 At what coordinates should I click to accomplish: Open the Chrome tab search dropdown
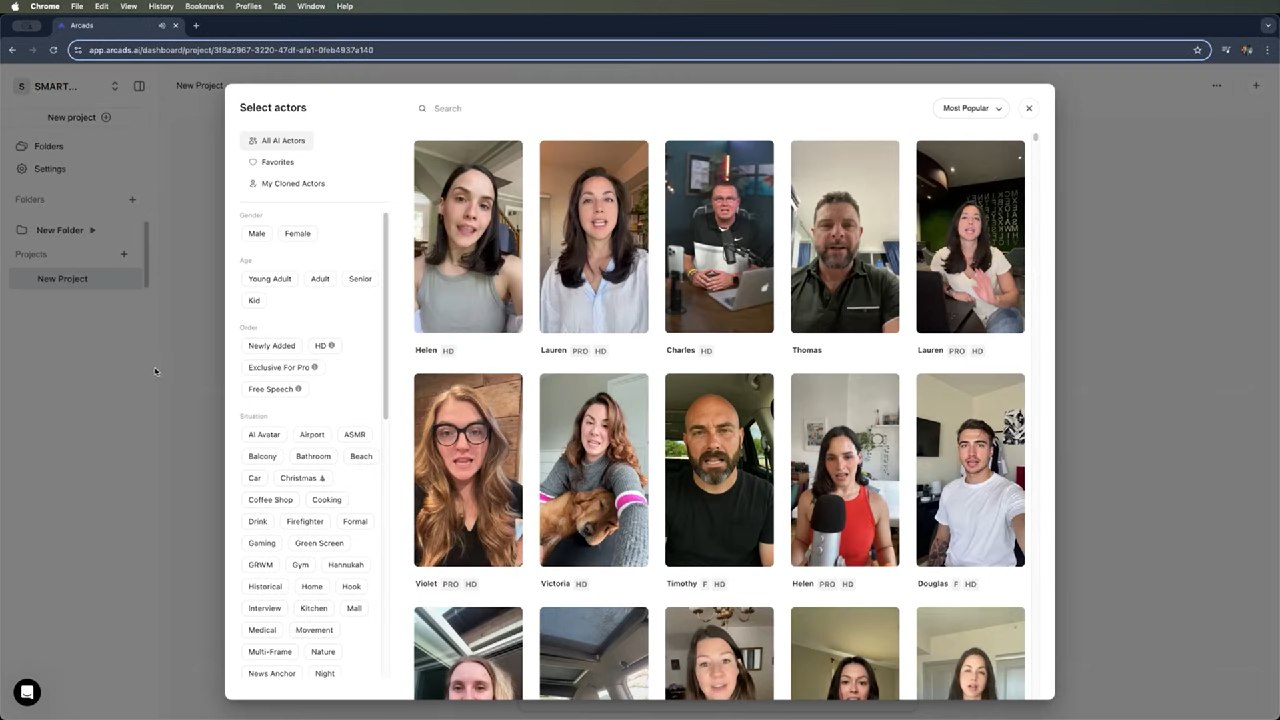pyautogui.click(x=1267, y=26)
